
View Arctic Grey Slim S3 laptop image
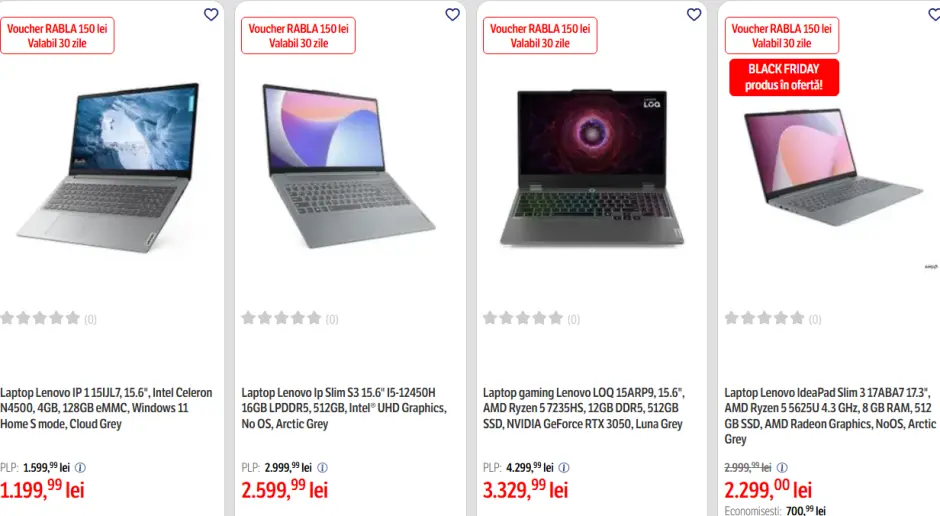[349, 166]
